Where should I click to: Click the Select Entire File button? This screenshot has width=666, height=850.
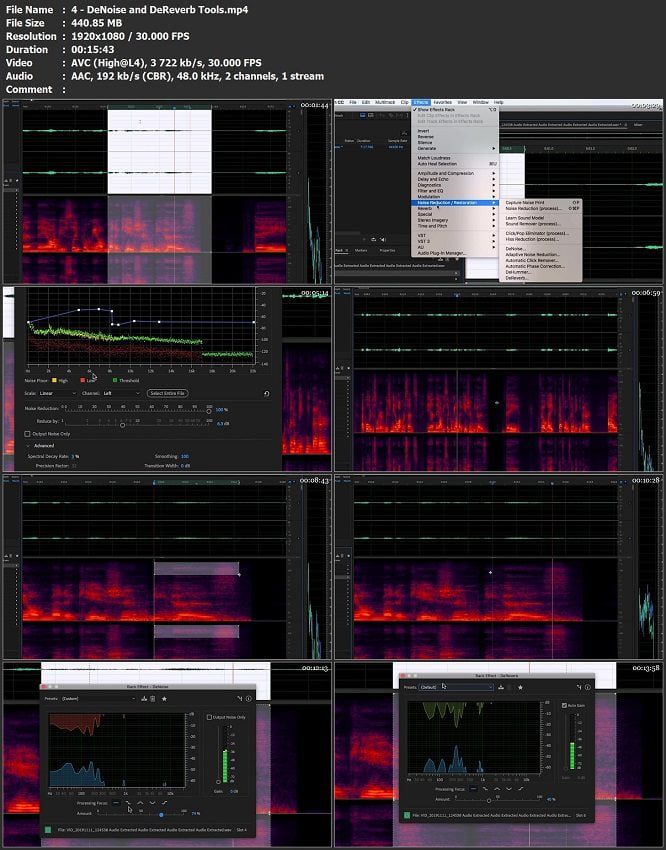(167, 393)
